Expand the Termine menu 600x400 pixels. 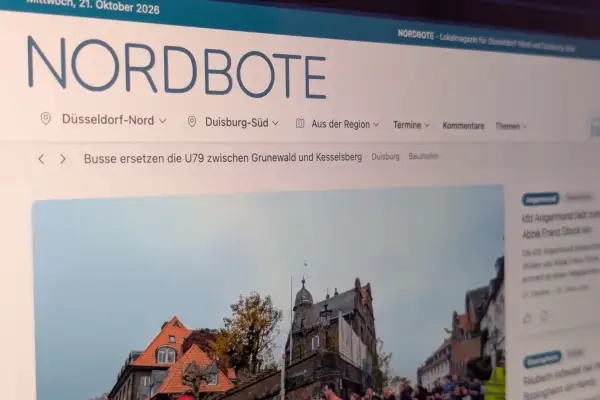pos(411,125)
